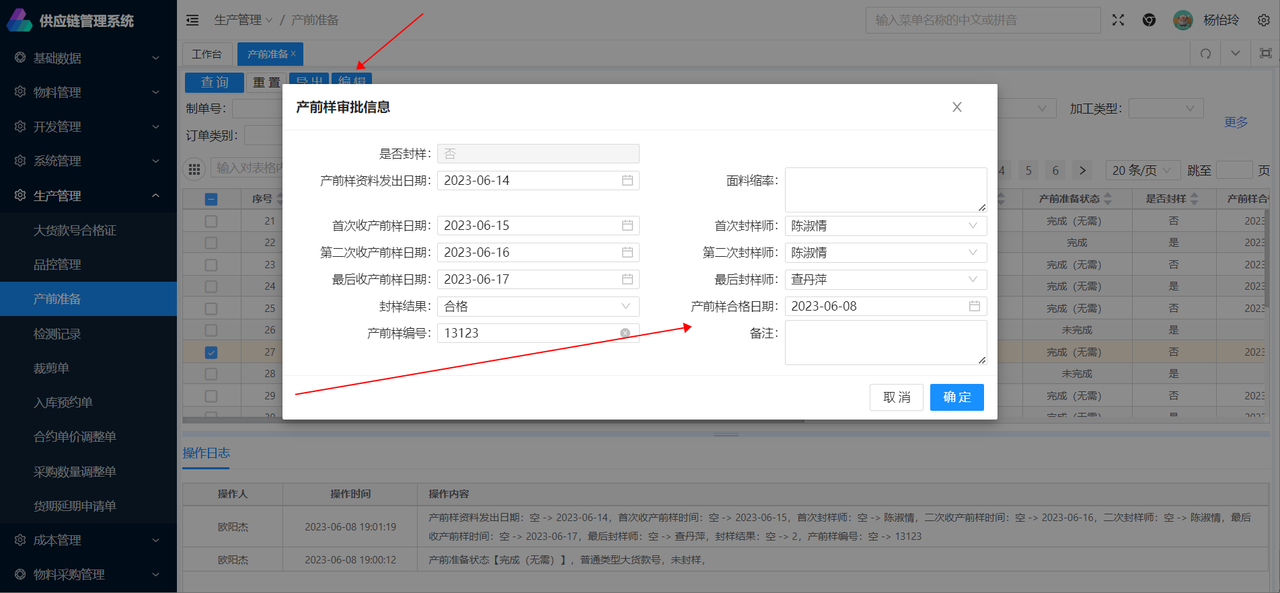
Task: Click into the 备注 text area
Action: tap(885, 342)
